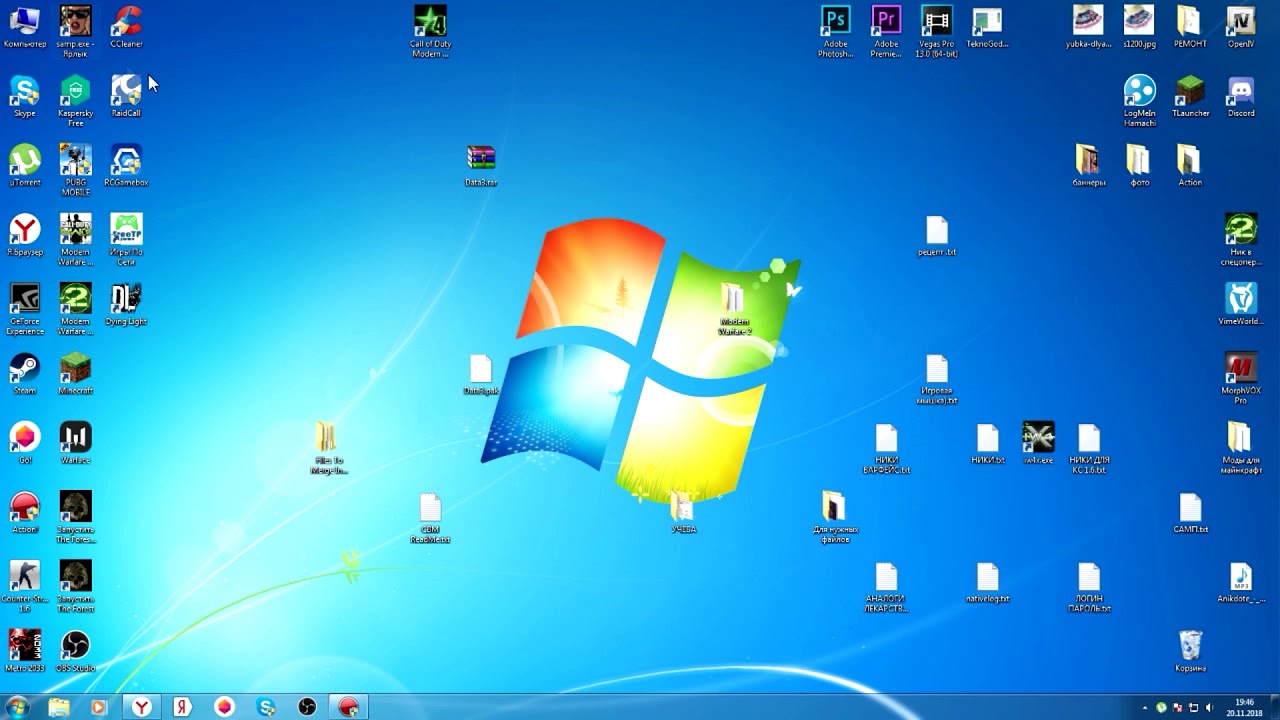Select the Minecraft desktop icon
1280x720 pixels.
tap(75, 374)
